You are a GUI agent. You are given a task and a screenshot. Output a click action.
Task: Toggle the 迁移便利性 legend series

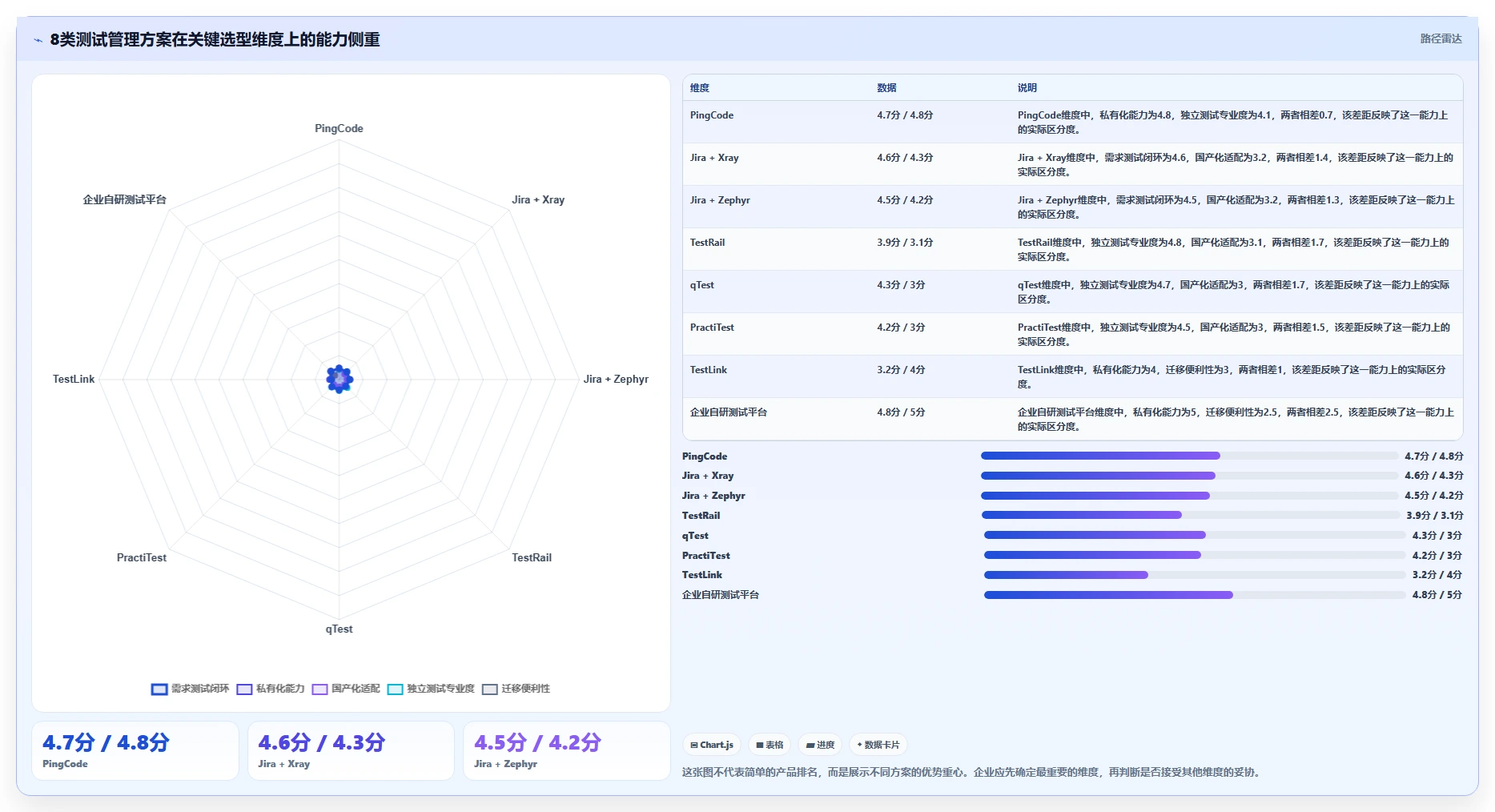pos(516,689)
